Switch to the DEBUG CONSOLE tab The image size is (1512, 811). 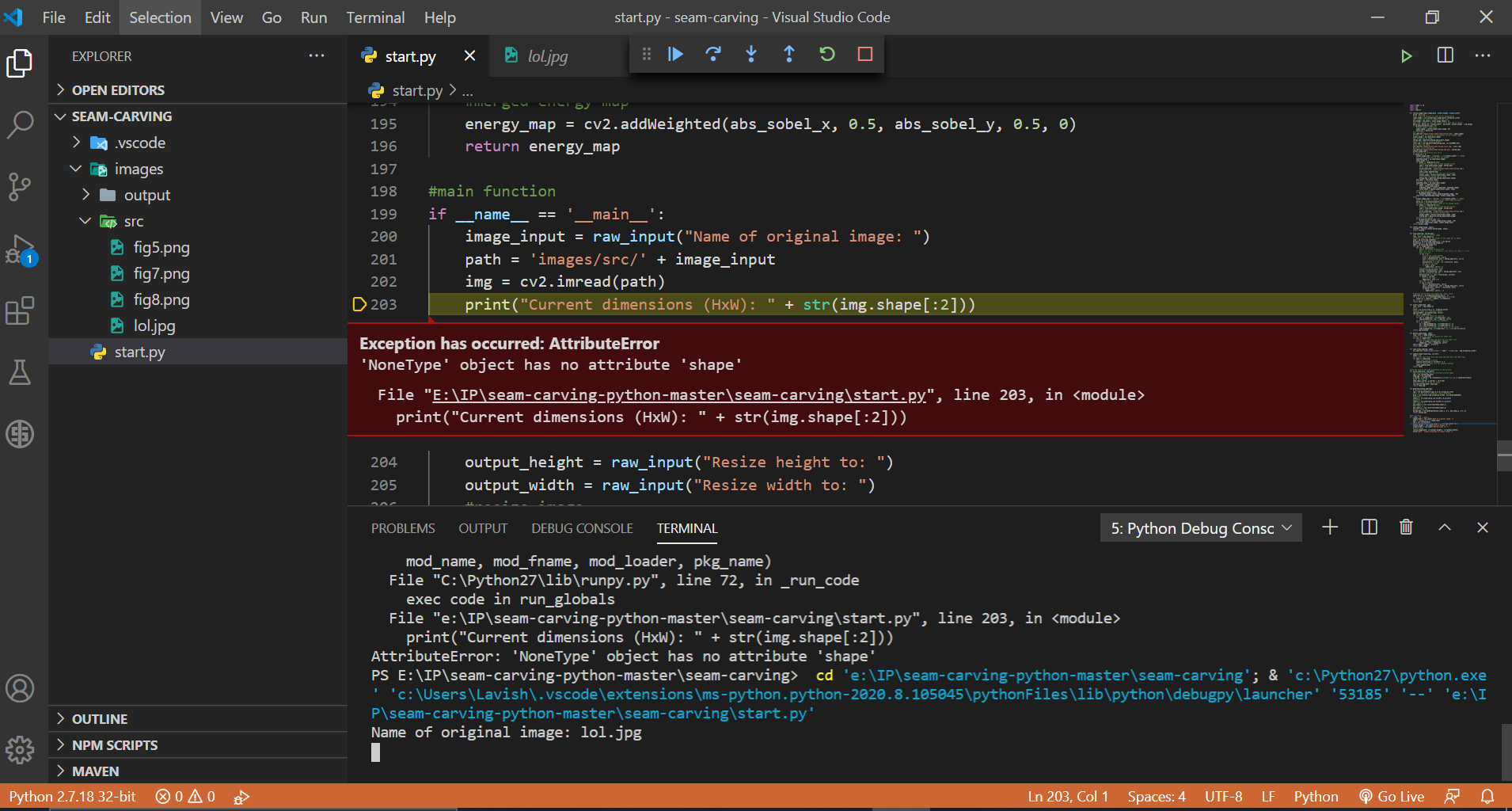click(582, 528)
